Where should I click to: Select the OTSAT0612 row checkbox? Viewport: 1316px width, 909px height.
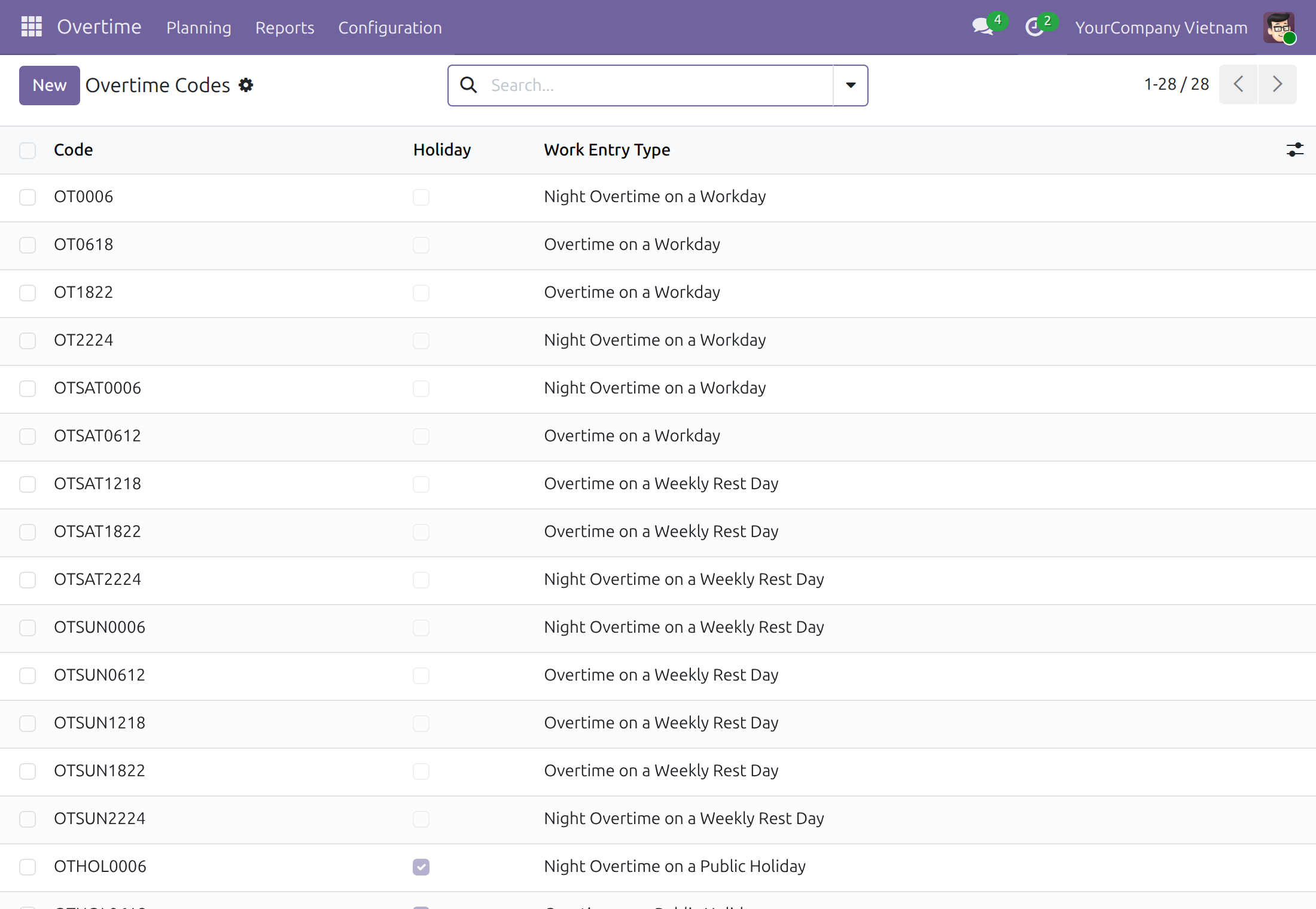(28, 437)
